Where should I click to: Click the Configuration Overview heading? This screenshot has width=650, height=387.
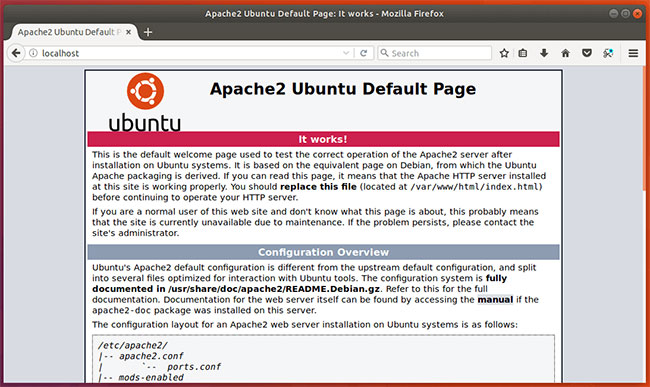(323, 252)
